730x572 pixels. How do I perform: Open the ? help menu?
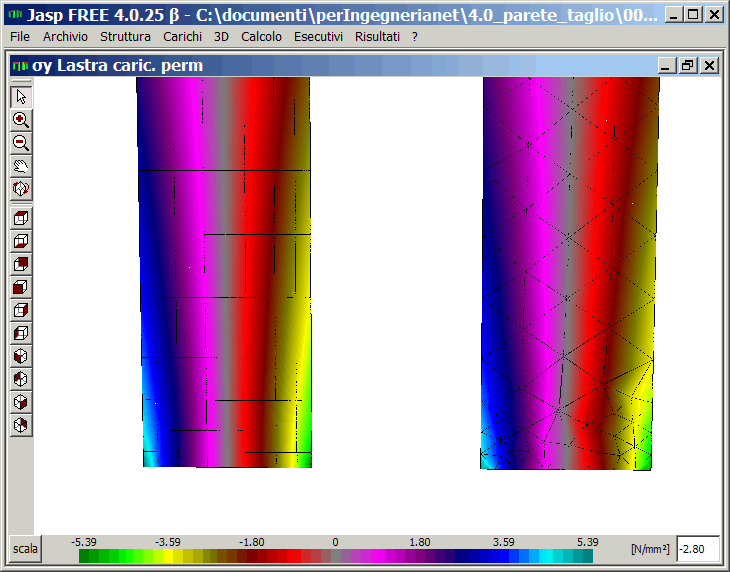pyautogui.click(x=415, y=37)
